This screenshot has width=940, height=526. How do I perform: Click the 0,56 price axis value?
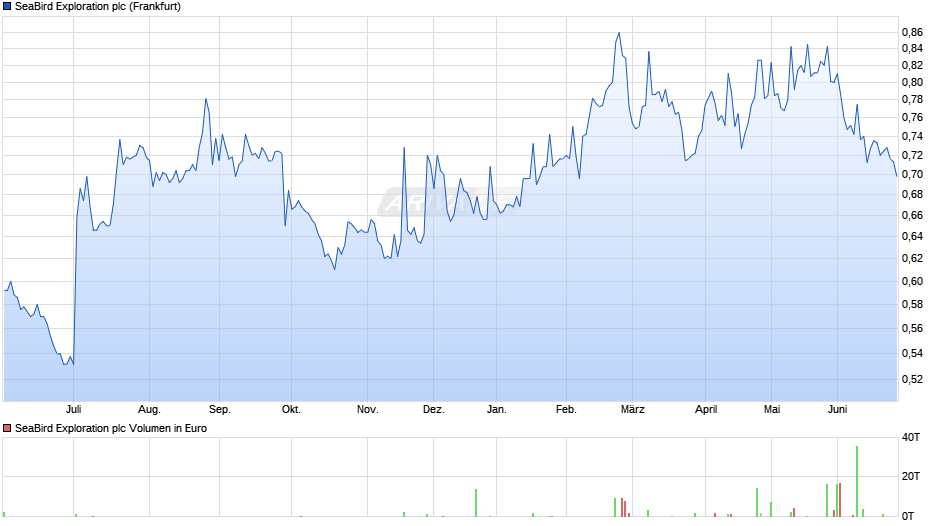click(912, 328)
